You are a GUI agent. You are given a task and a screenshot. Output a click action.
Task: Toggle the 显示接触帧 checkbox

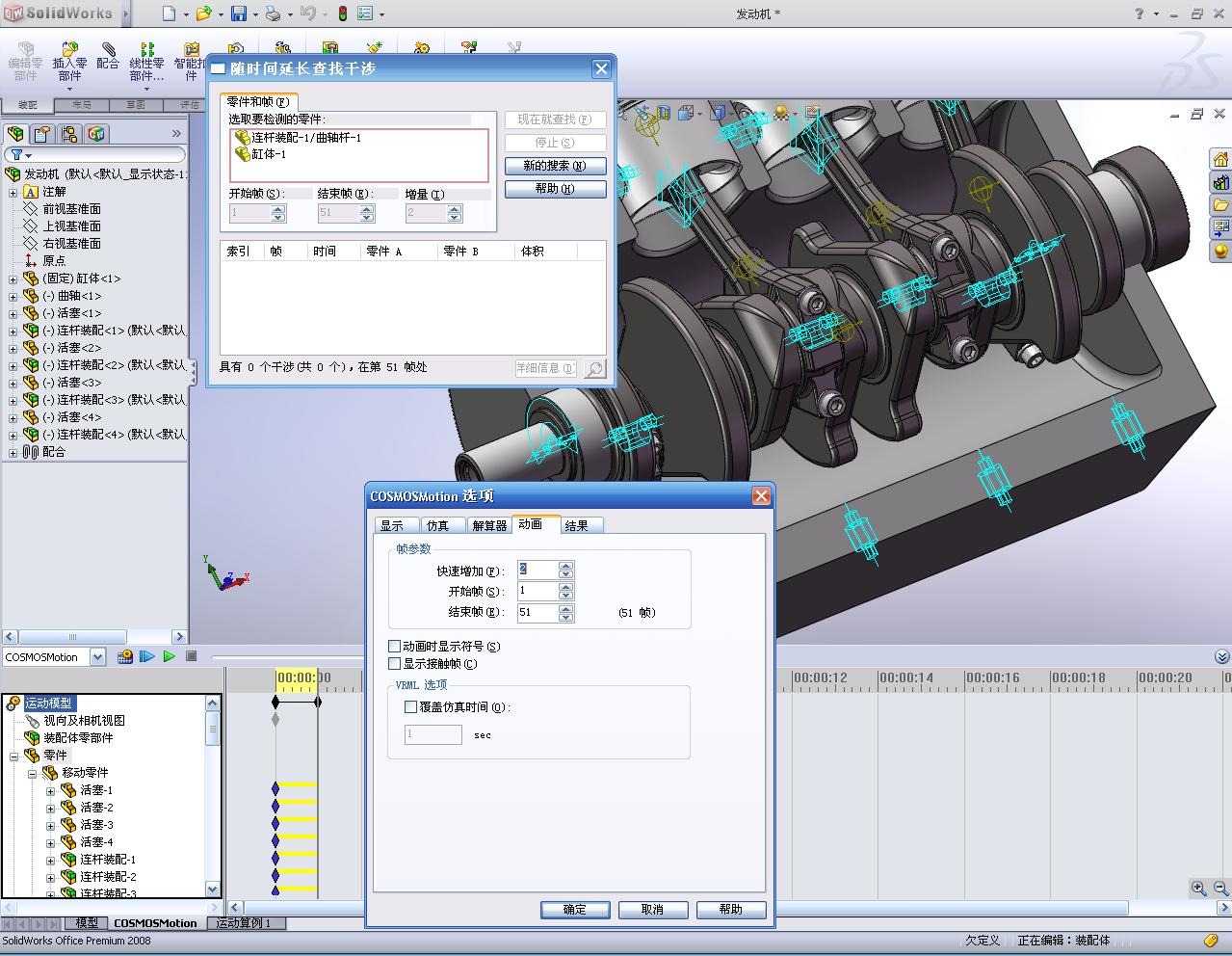tap(394, 664)
